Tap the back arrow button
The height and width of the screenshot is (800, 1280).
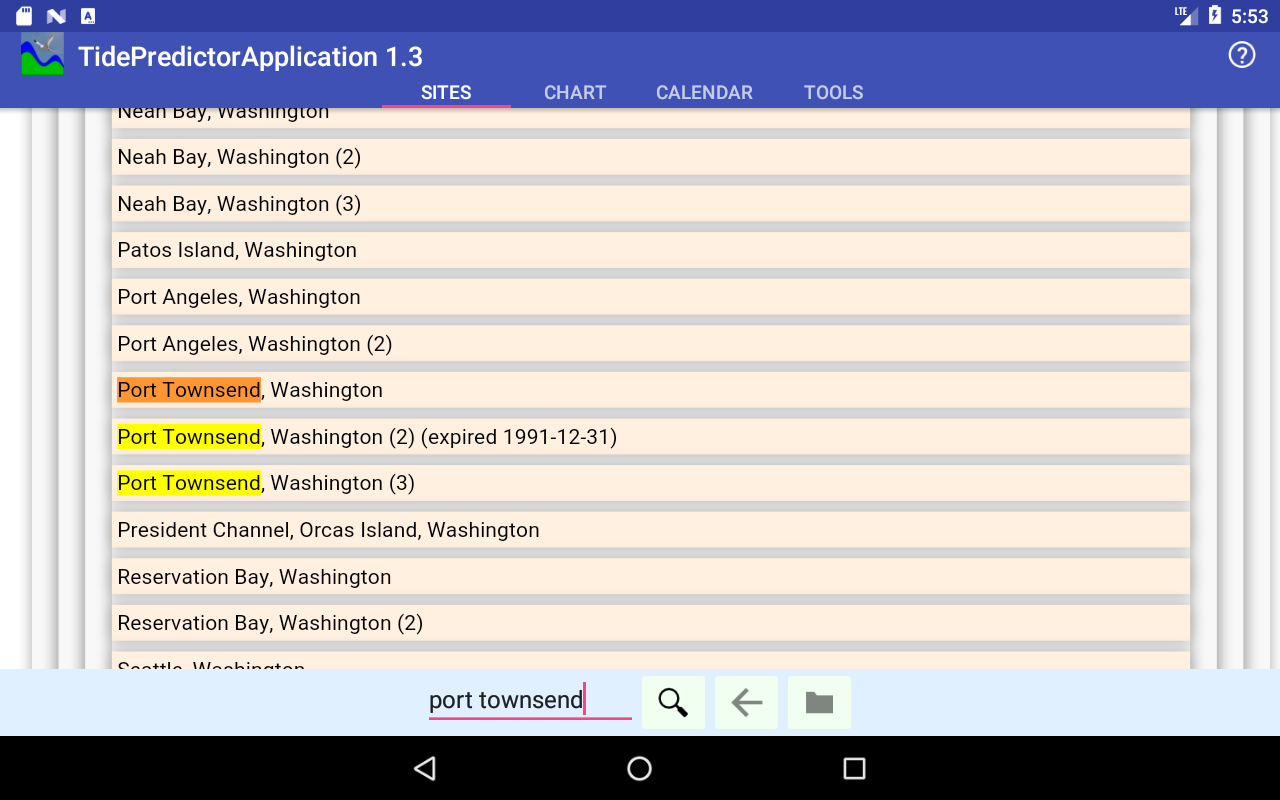[746, 703]
